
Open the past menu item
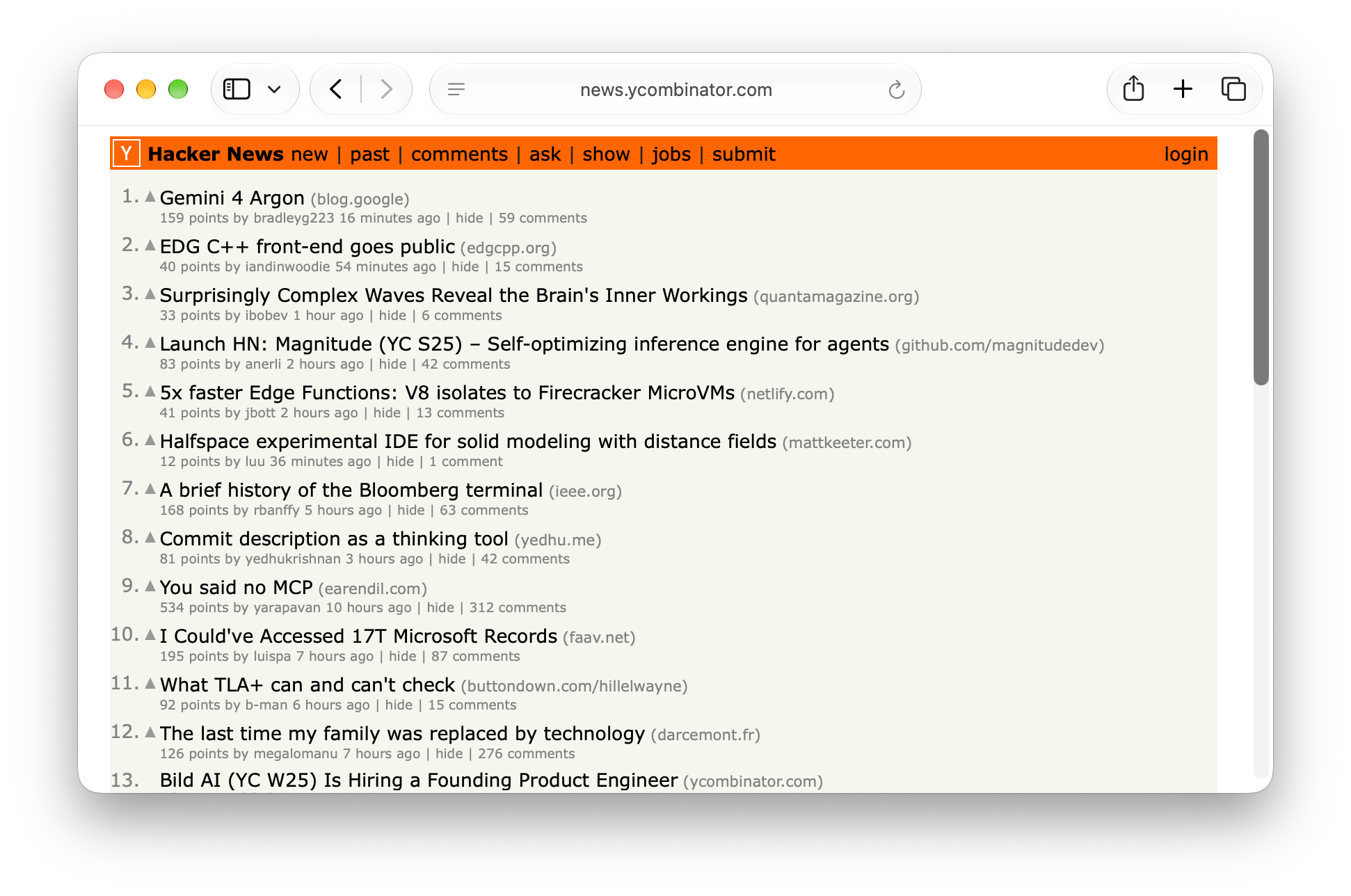pos(369,154)
